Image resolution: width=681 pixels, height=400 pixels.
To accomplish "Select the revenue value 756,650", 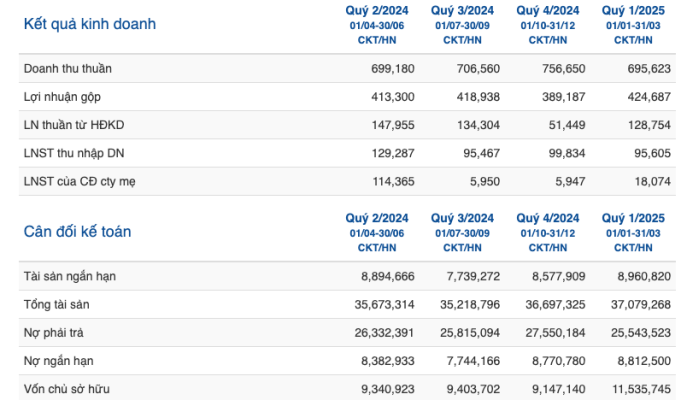I will point(564,69).
